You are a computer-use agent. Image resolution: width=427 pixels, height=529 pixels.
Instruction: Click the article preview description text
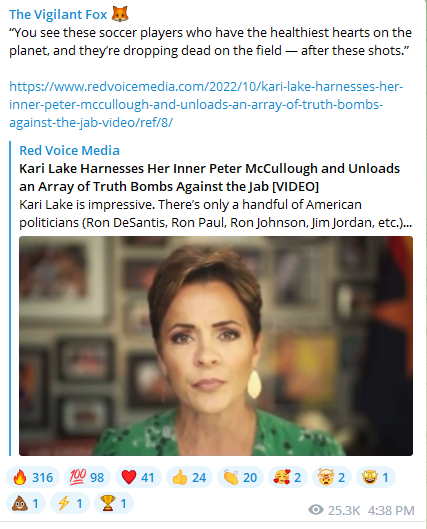(x=216, y=214)
